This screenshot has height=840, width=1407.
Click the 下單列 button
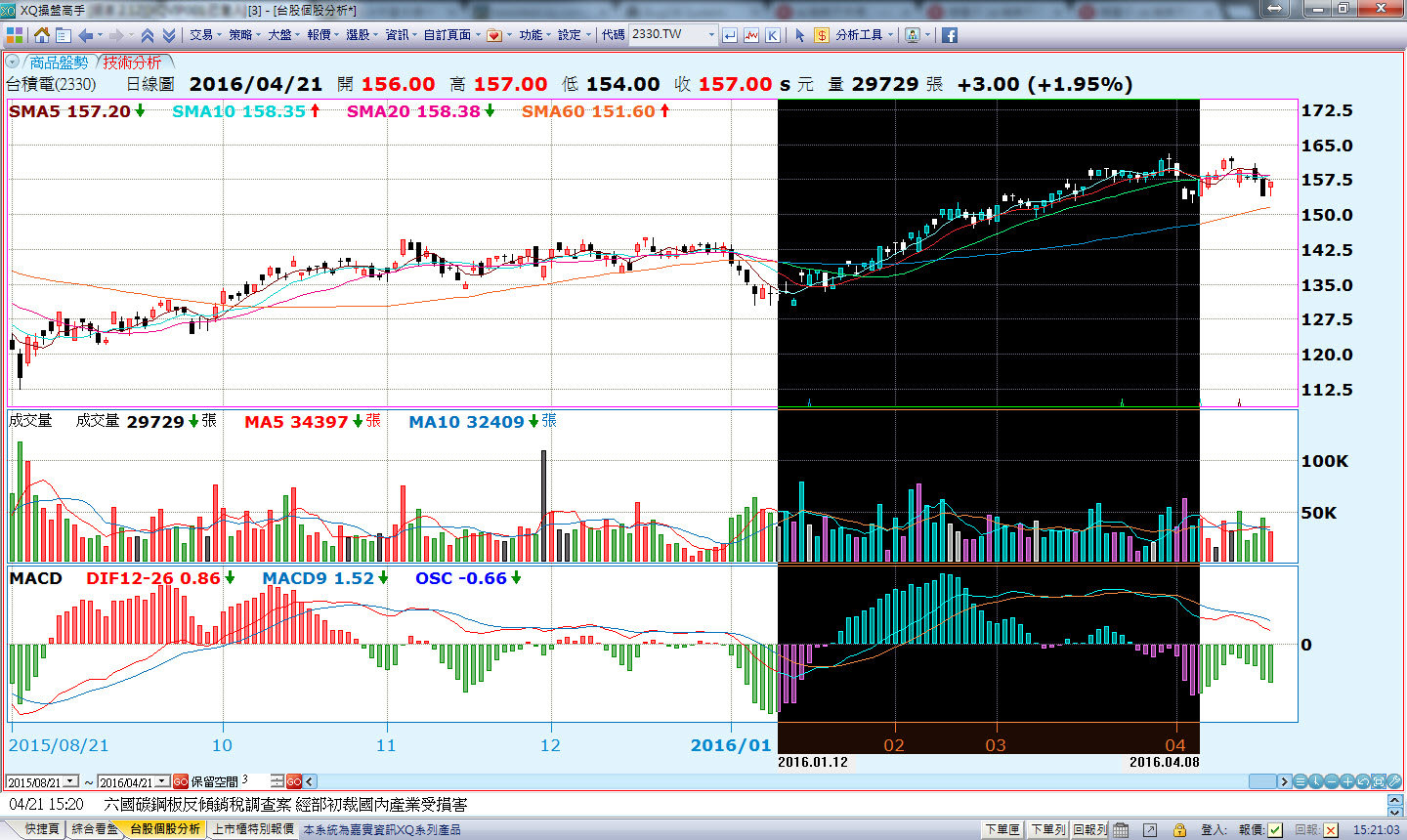pos(1047,829)
